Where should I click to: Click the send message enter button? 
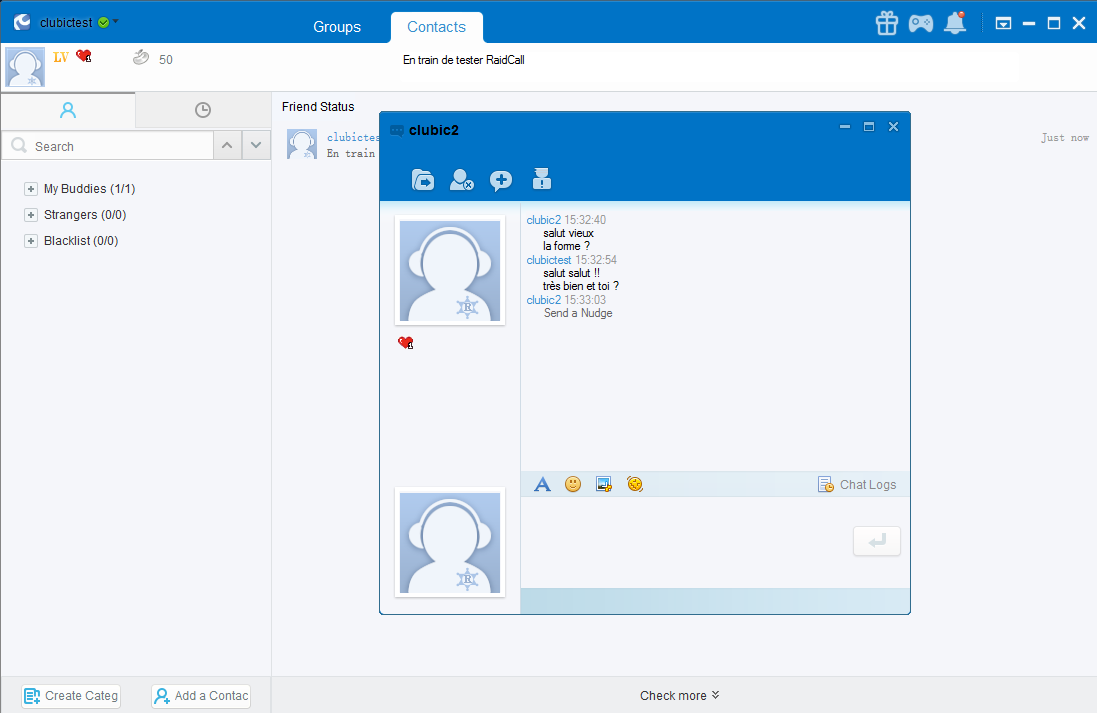click(877, 541)
